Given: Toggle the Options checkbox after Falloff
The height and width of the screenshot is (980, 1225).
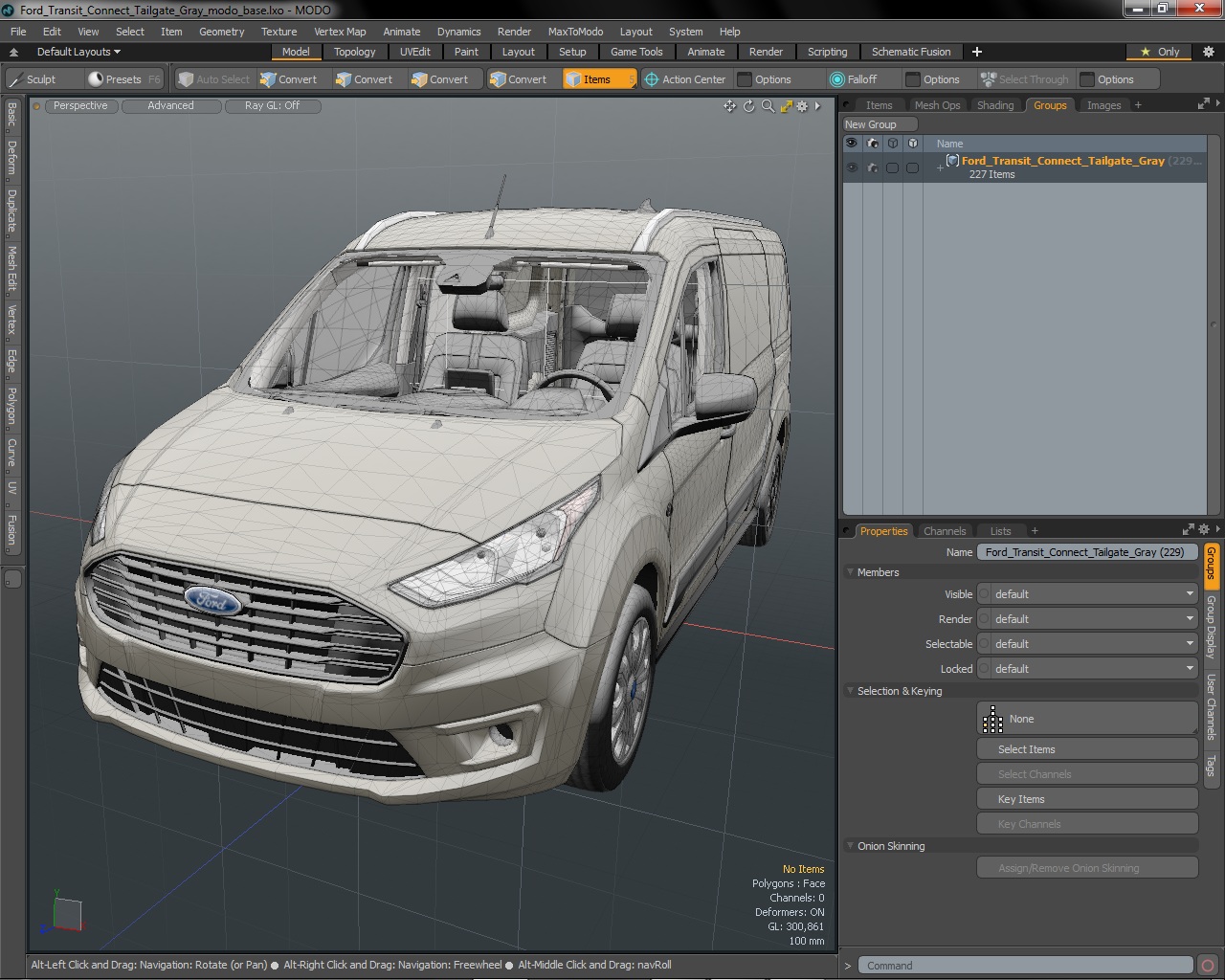Looking at the screenshot, I should coord(912,79).
